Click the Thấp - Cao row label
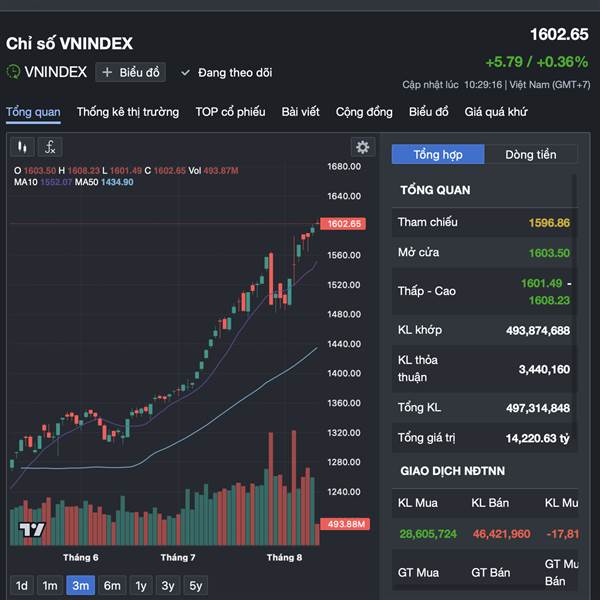Viewport: 600px width, 600px height. (x=427, y=291)
